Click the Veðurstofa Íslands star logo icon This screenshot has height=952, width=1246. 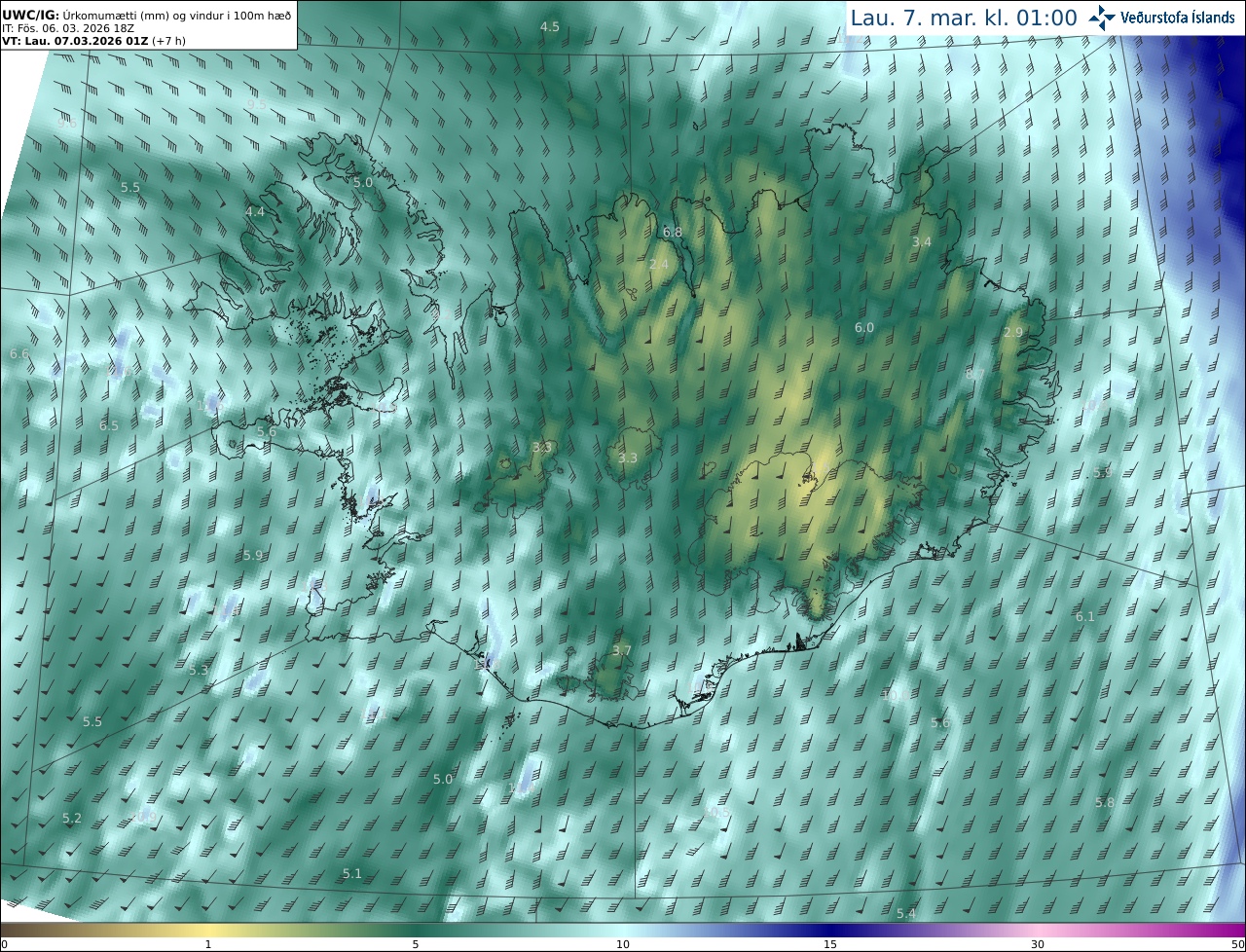tap(1102, 18)
